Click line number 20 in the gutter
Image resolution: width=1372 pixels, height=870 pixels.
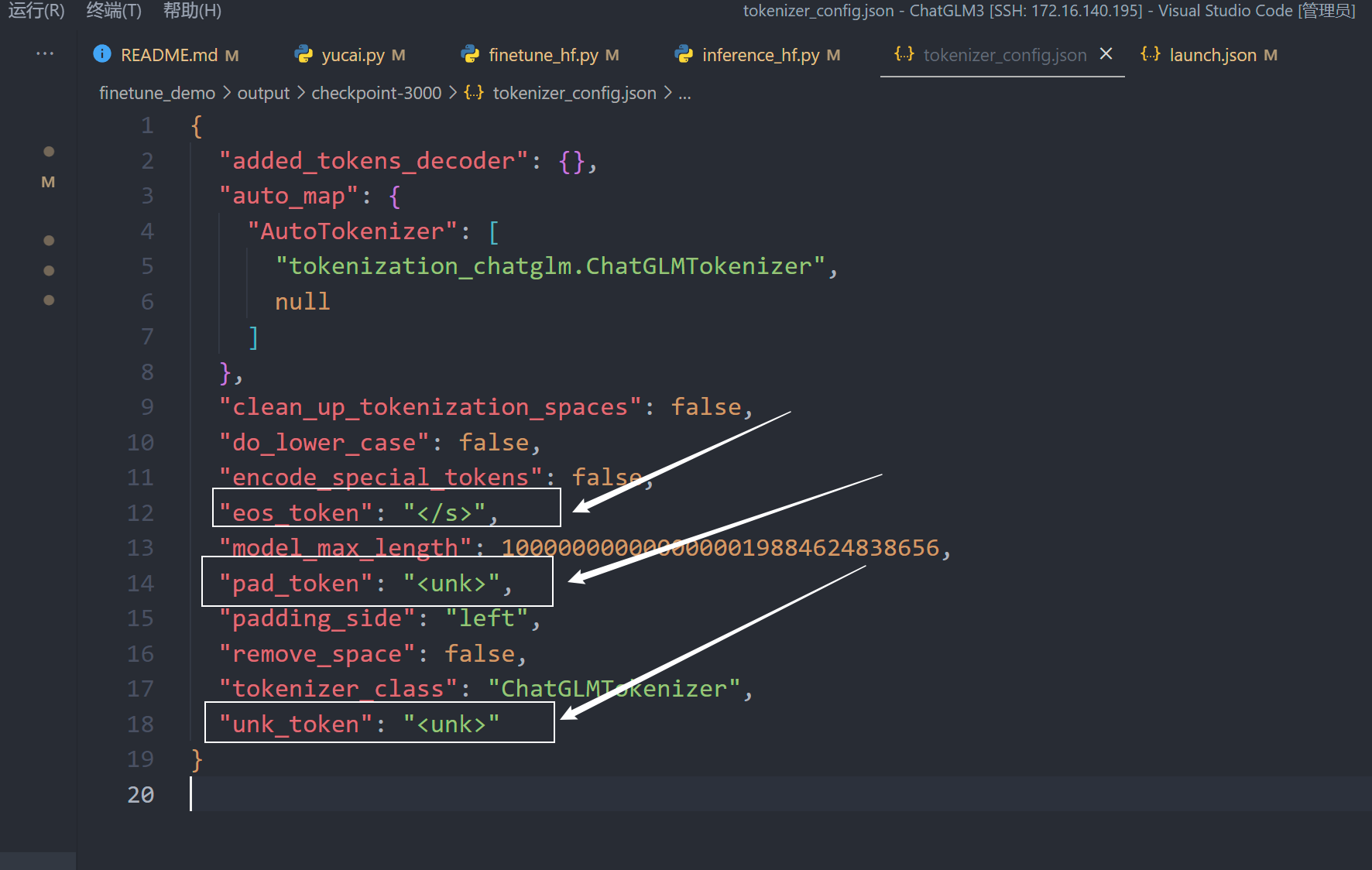point(140,794)
